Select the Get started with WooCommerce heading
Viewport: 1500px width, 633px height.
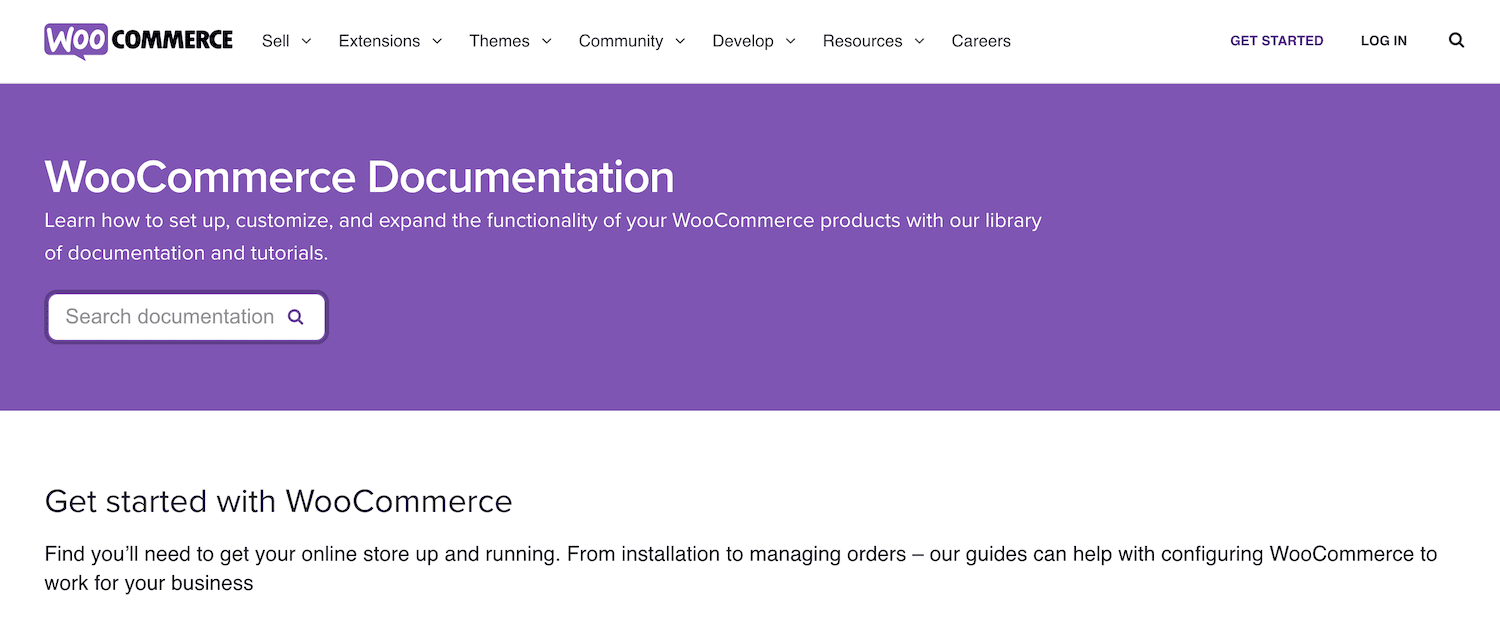278,501
